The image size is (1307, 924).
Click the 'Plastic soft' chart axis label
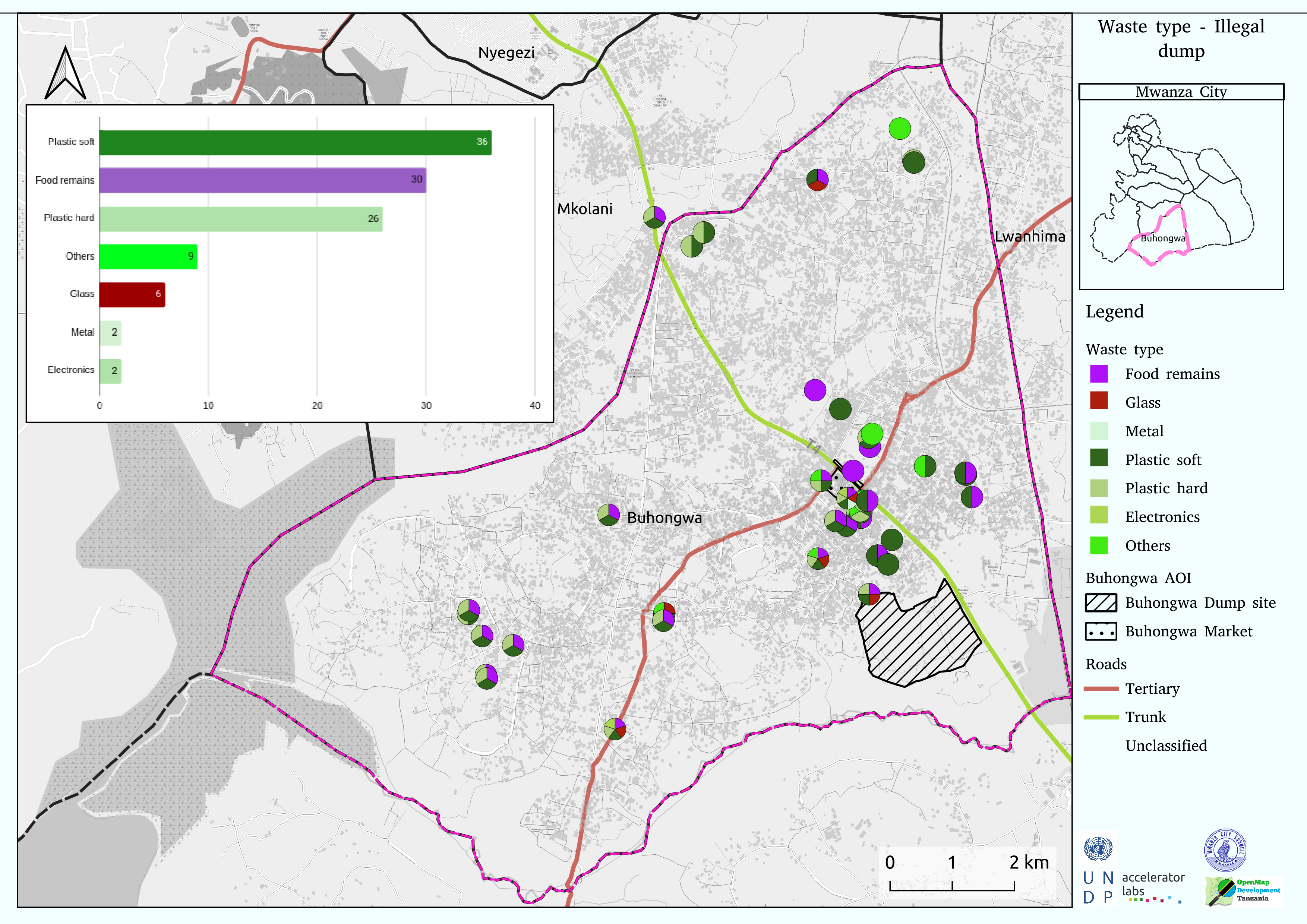click(71, 142)
